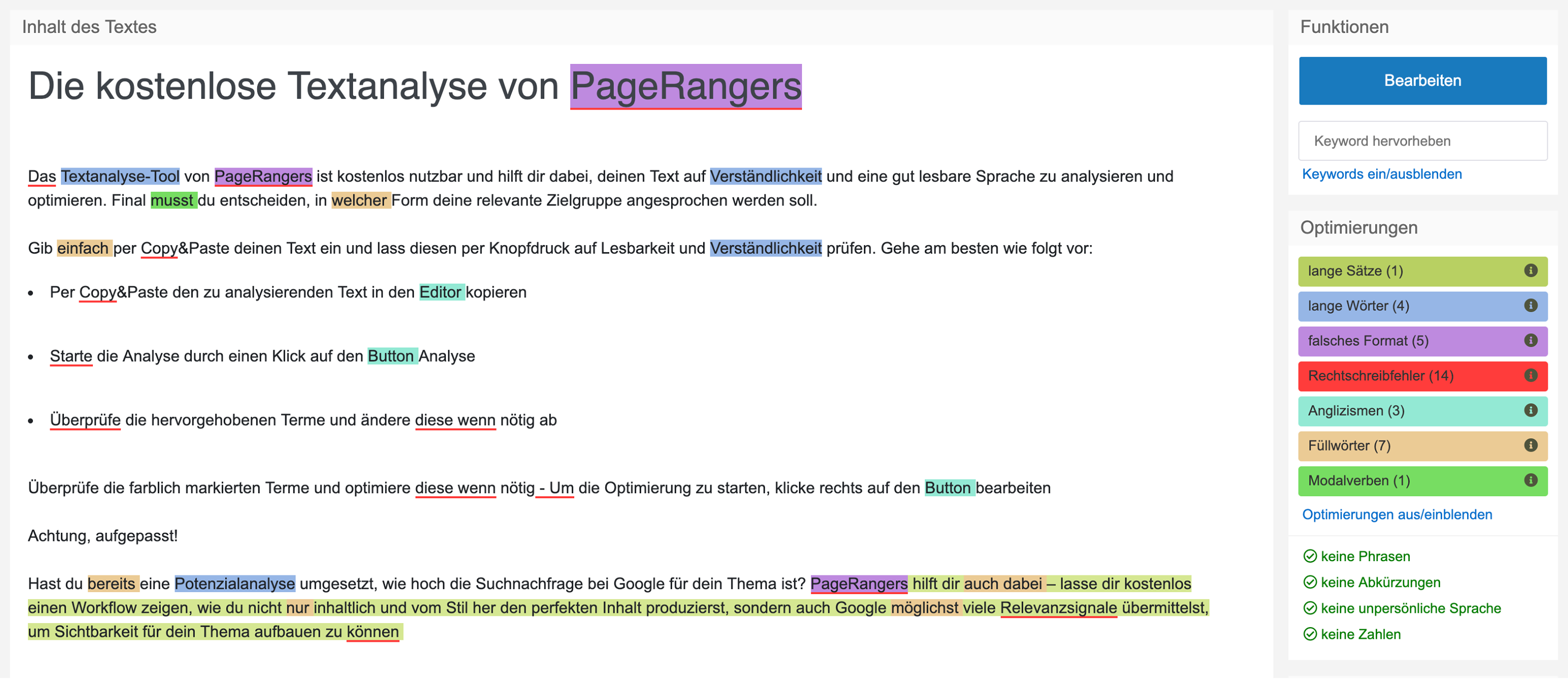Click the checkmark icon beside keine Phrasen

(1310, 556)
